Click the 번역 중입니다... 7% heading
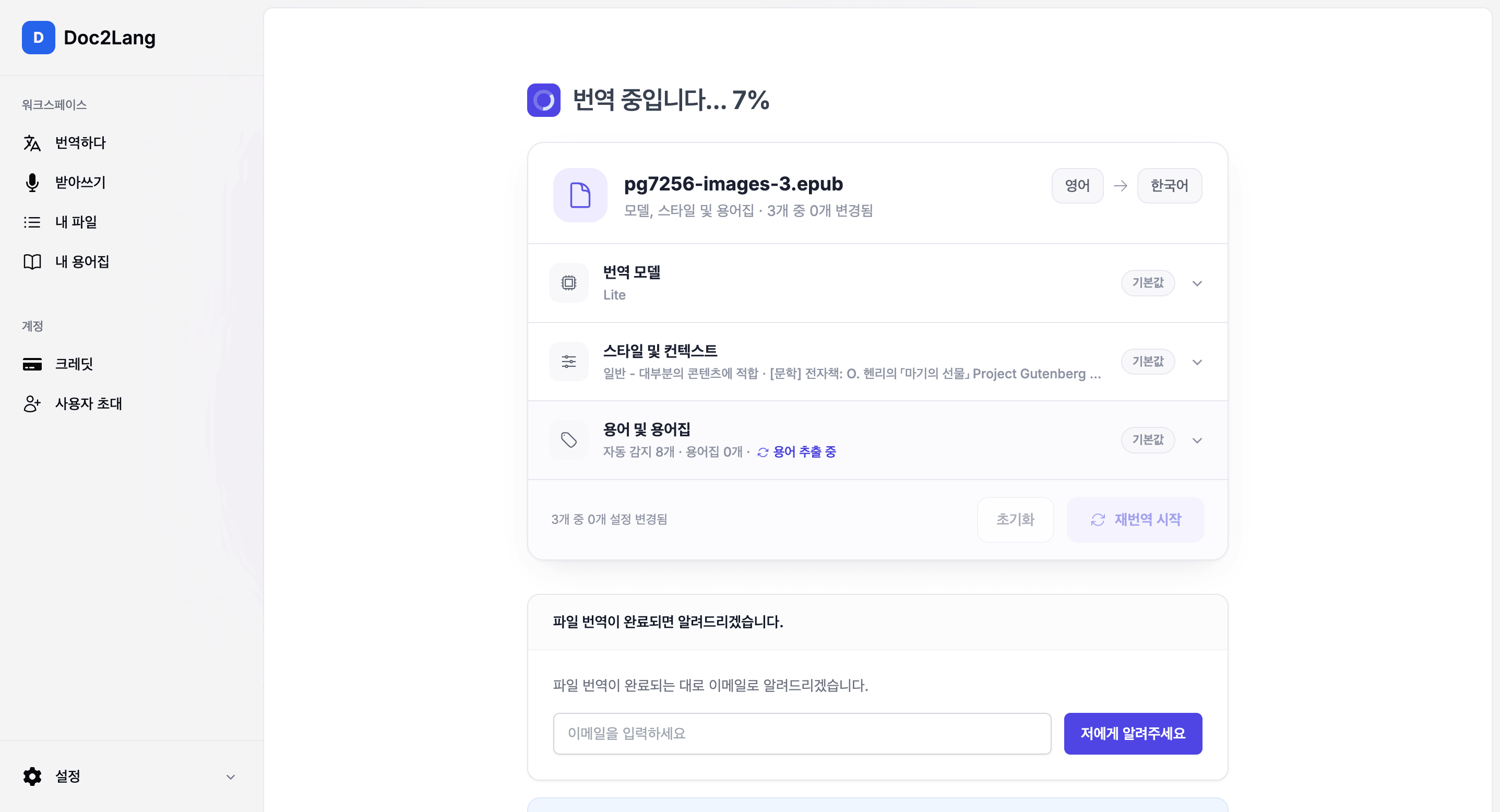This screenshot has height=812, width=1500. (671, 100)
